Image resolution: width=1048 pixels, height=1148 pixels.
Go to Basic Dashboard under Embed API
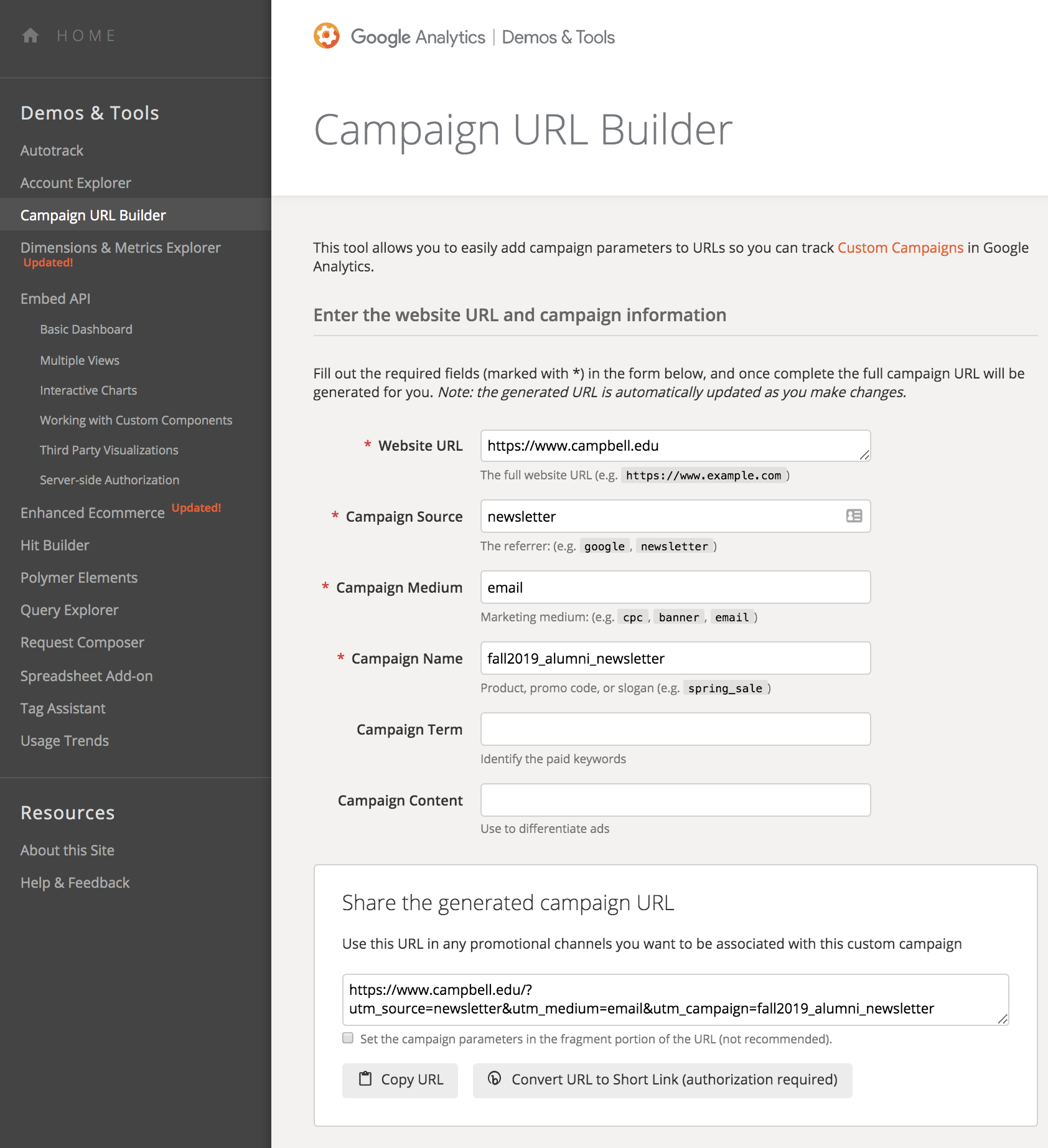(x=86, y=329)
